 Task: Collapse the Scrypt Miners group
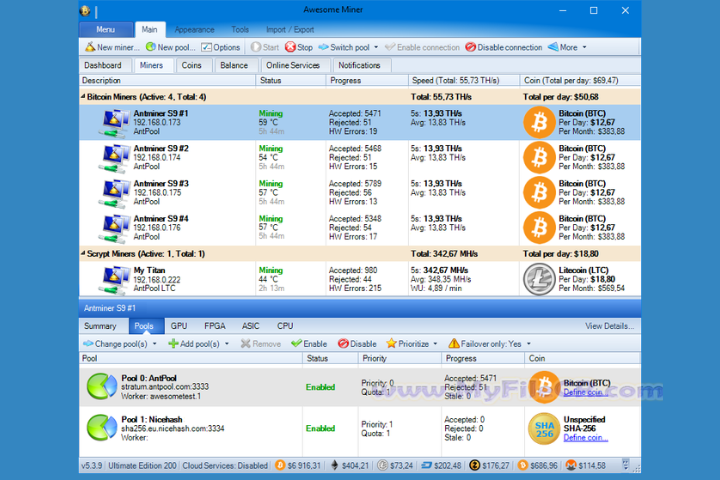83,254
